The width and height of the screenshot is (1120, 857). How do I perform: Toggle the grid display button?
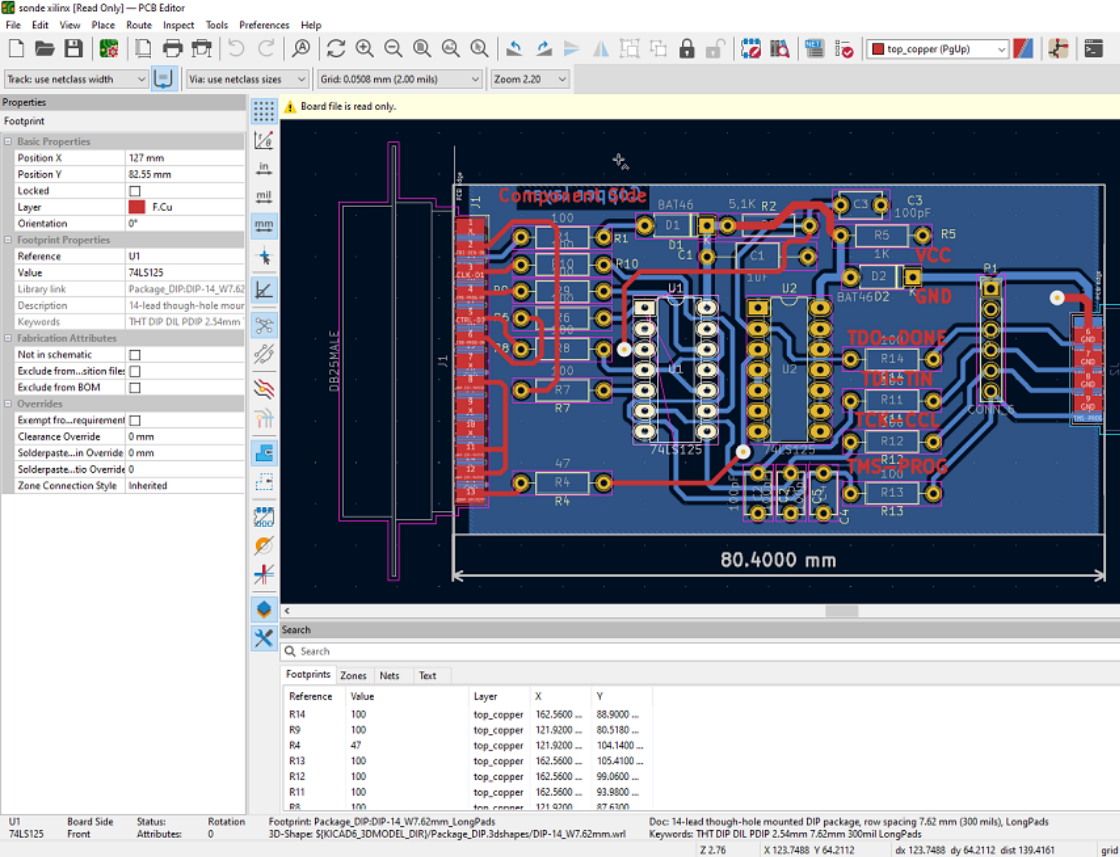coord(264,110)
